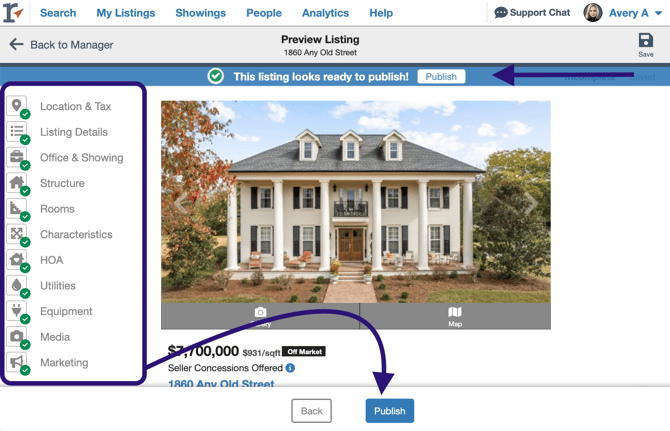Show next photo with right chevron
This screenshot has height=431, width=670.
coord(530,202)
